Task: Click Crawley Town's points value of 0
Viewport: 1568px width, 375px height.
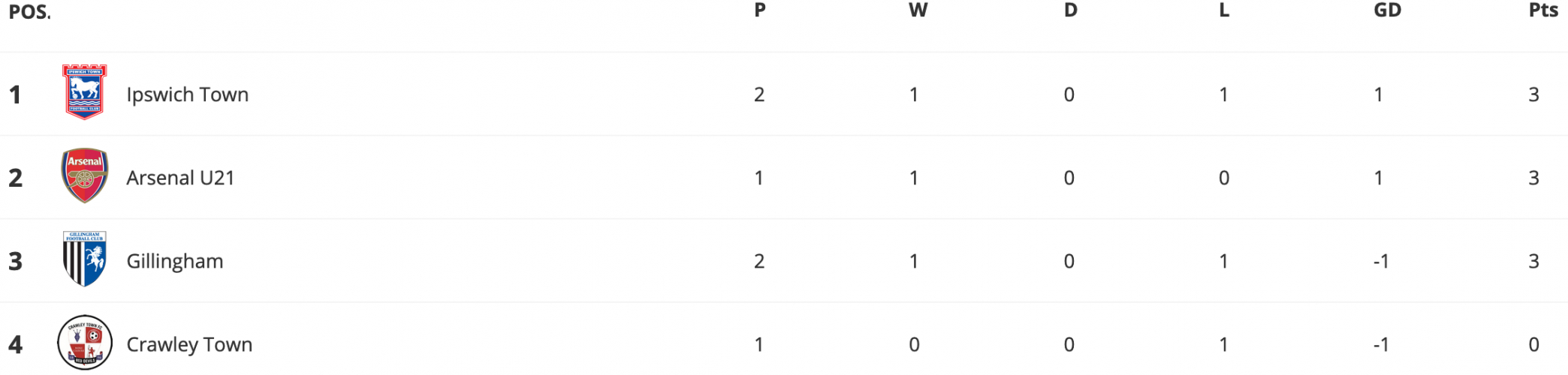Action: [1534, 344]
